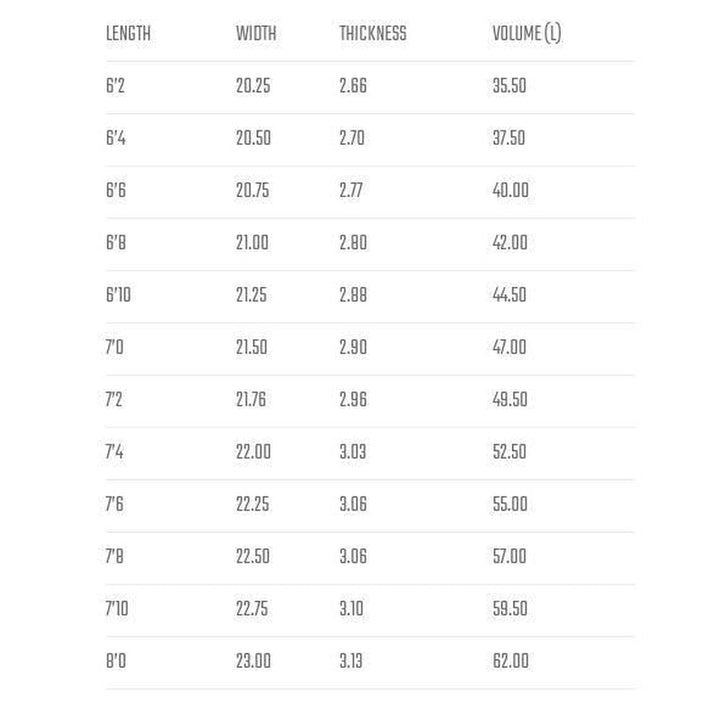Click the volume value 62.00
Image resolution: width=720 pixels, height=720 pixels.
tap(510, 661)
